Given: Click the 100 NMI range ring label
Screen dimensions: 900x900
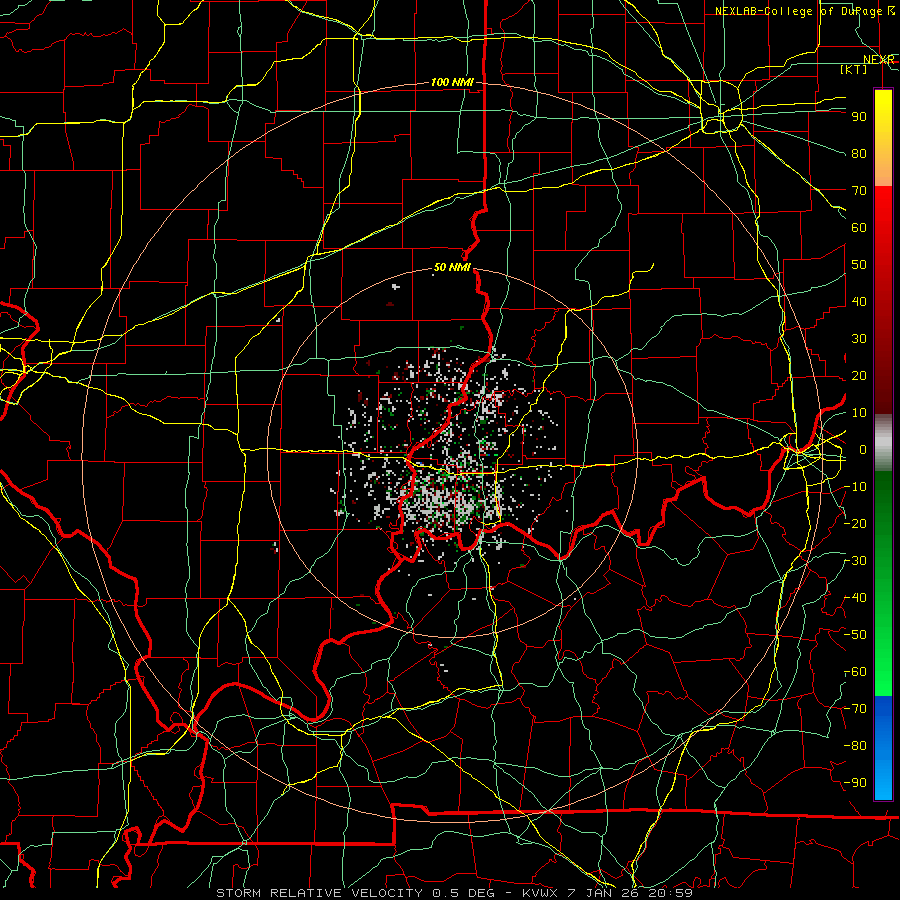Looking at the screenshot, I should tap(452, 83).
